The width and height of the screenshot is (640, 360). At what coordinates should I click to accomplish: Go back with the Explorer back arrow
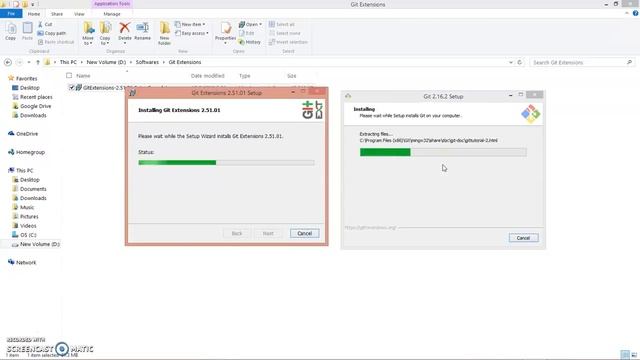(8, 62)
